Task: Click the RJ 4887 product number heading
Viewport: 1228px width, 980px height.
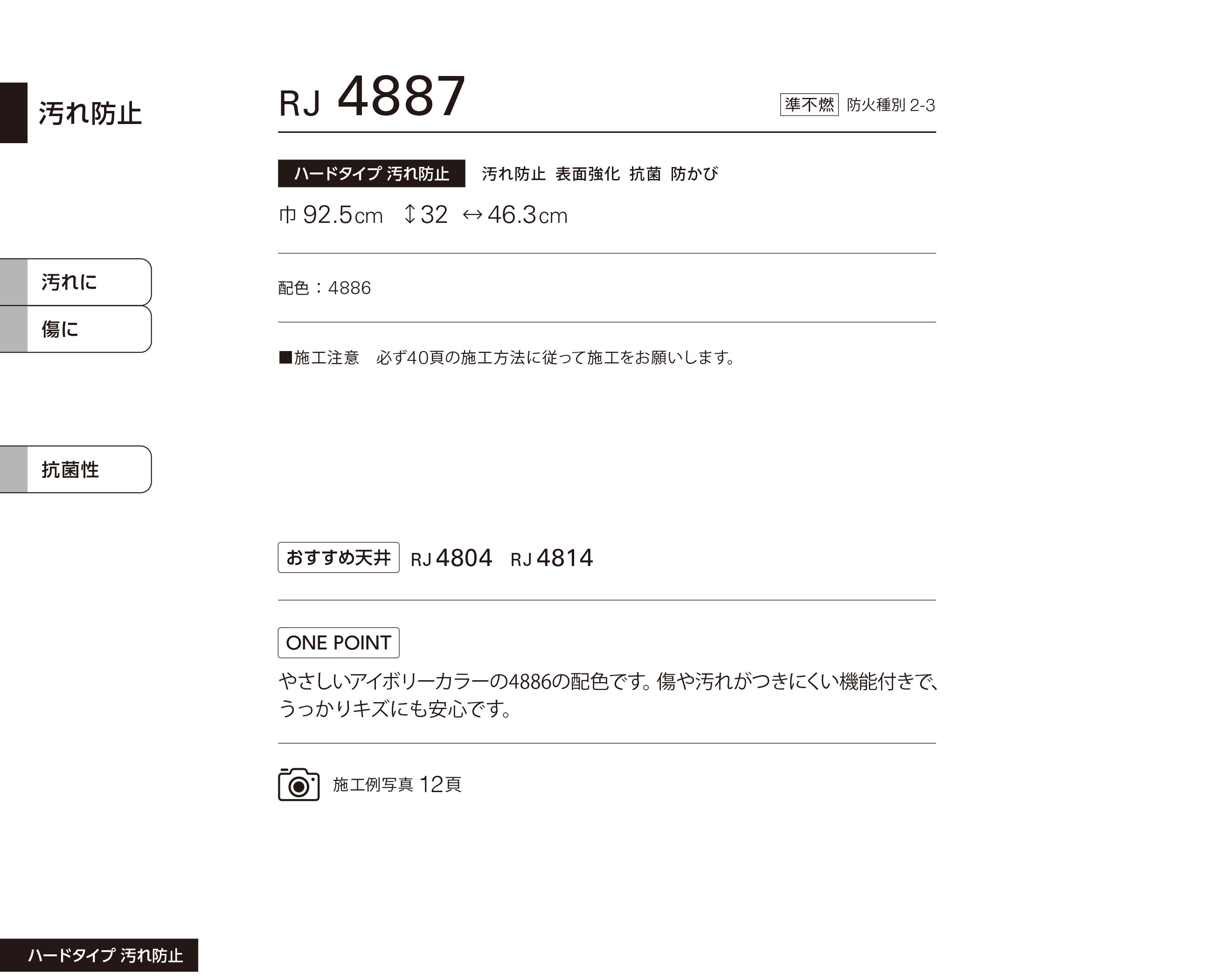Action: pyautogui.click(x=372, y=97)
